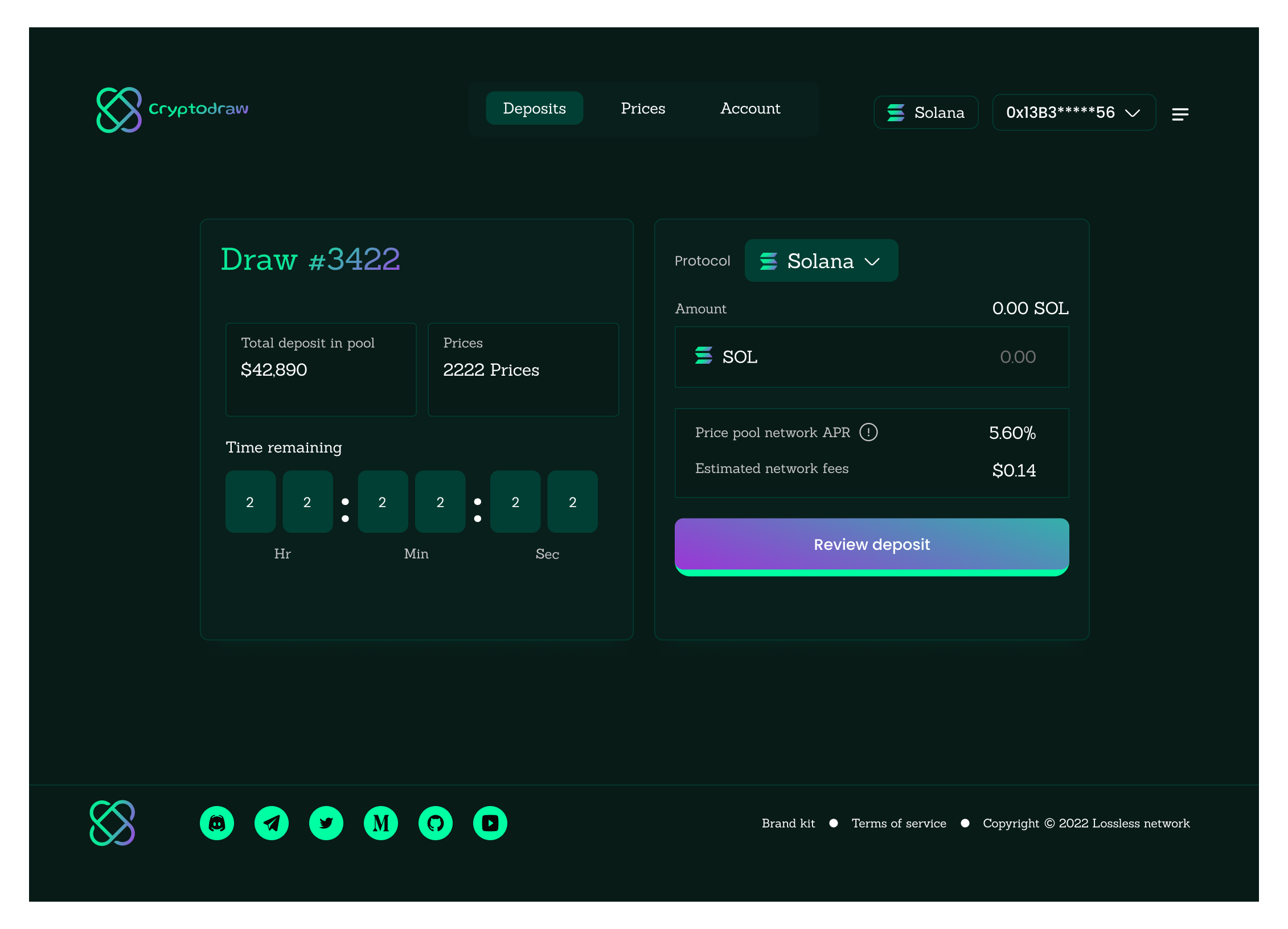Open the Medium icon link
Viewport: 1288px width, 929px height.
point(381,823)
